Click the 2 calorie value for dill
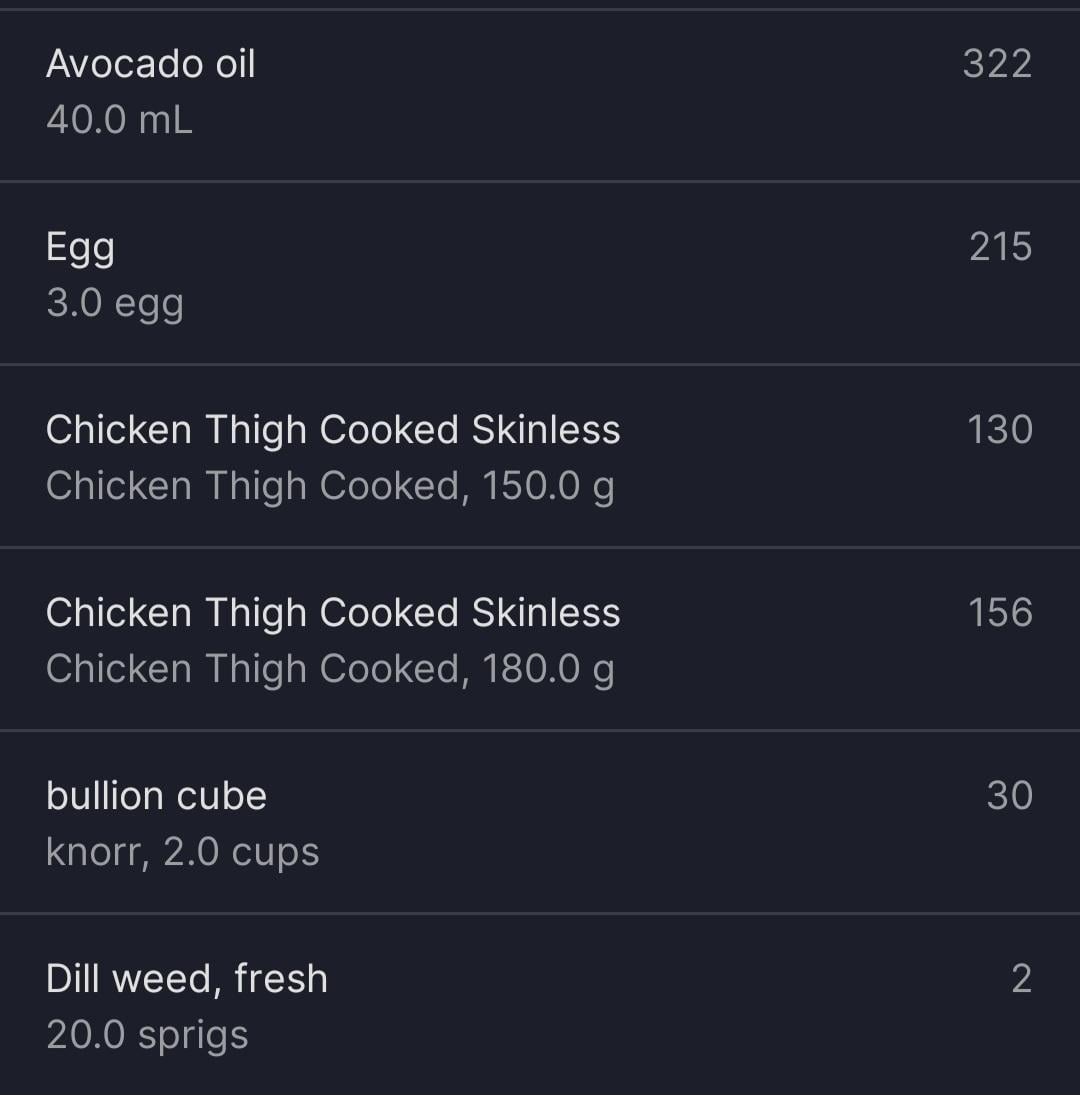1080x1095 pixels. pos(1021,979)
